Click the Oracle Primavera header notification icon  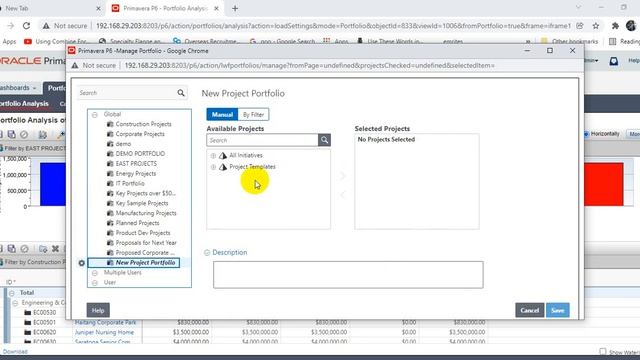click(x=613, y=61)
